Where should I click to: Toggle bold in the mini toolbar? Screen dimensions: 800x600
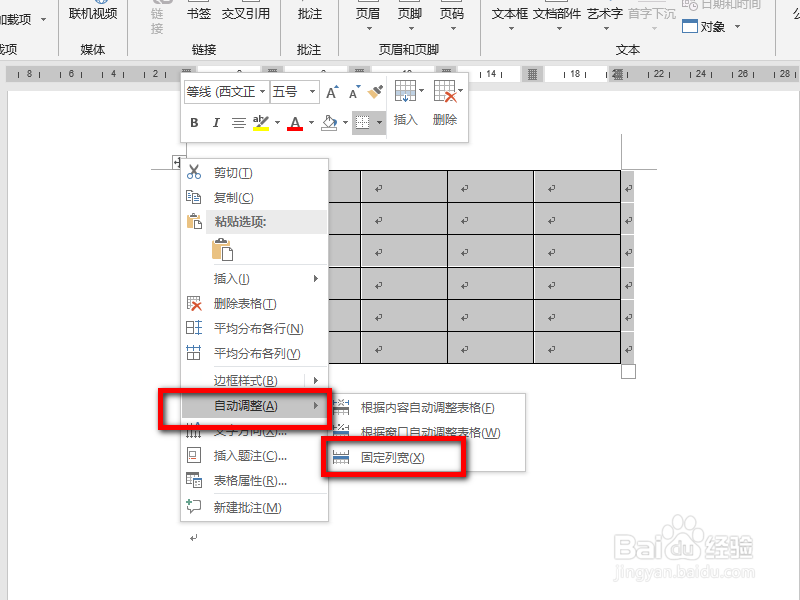click(194, 122)
